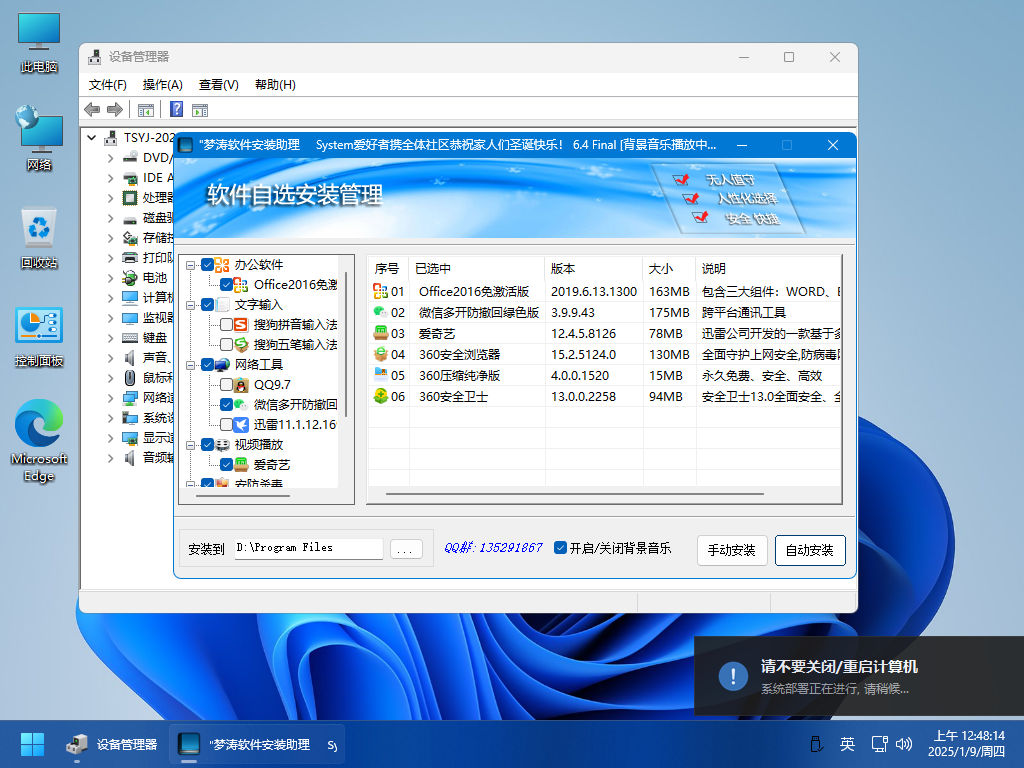Switch to 设备管理器 on the taskbar

click(x=112, y=744)
